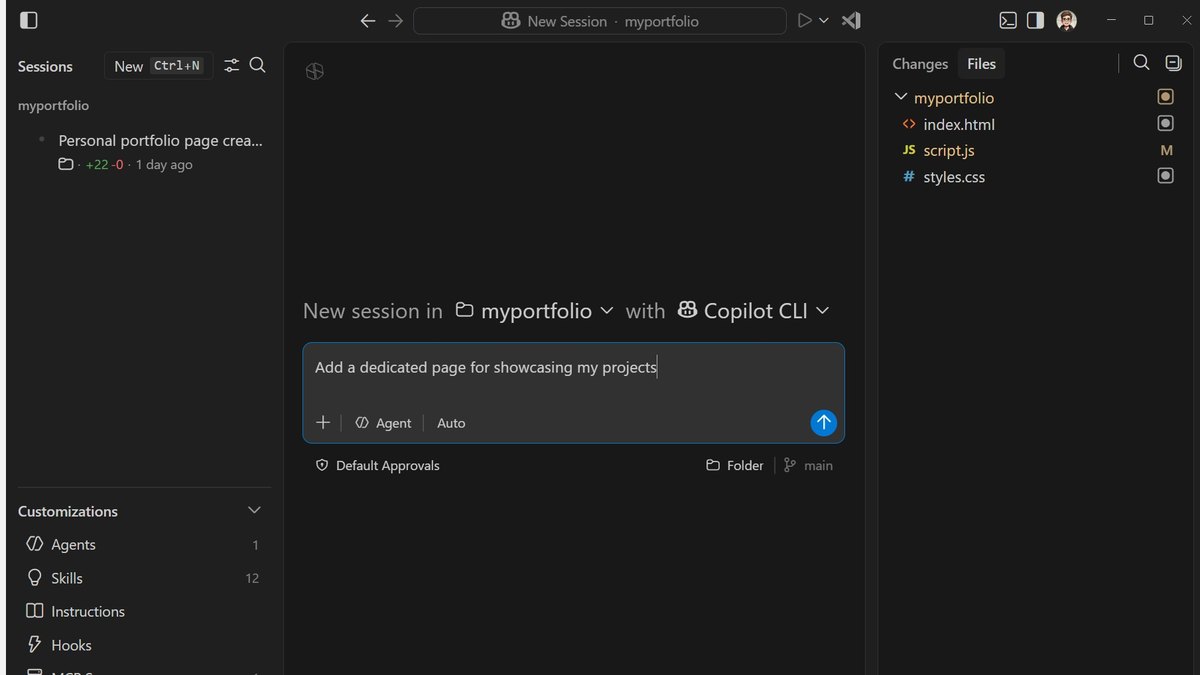Click the New Session myportfolio title bar box
1200x675 pixels.
[x=600, y=21]
